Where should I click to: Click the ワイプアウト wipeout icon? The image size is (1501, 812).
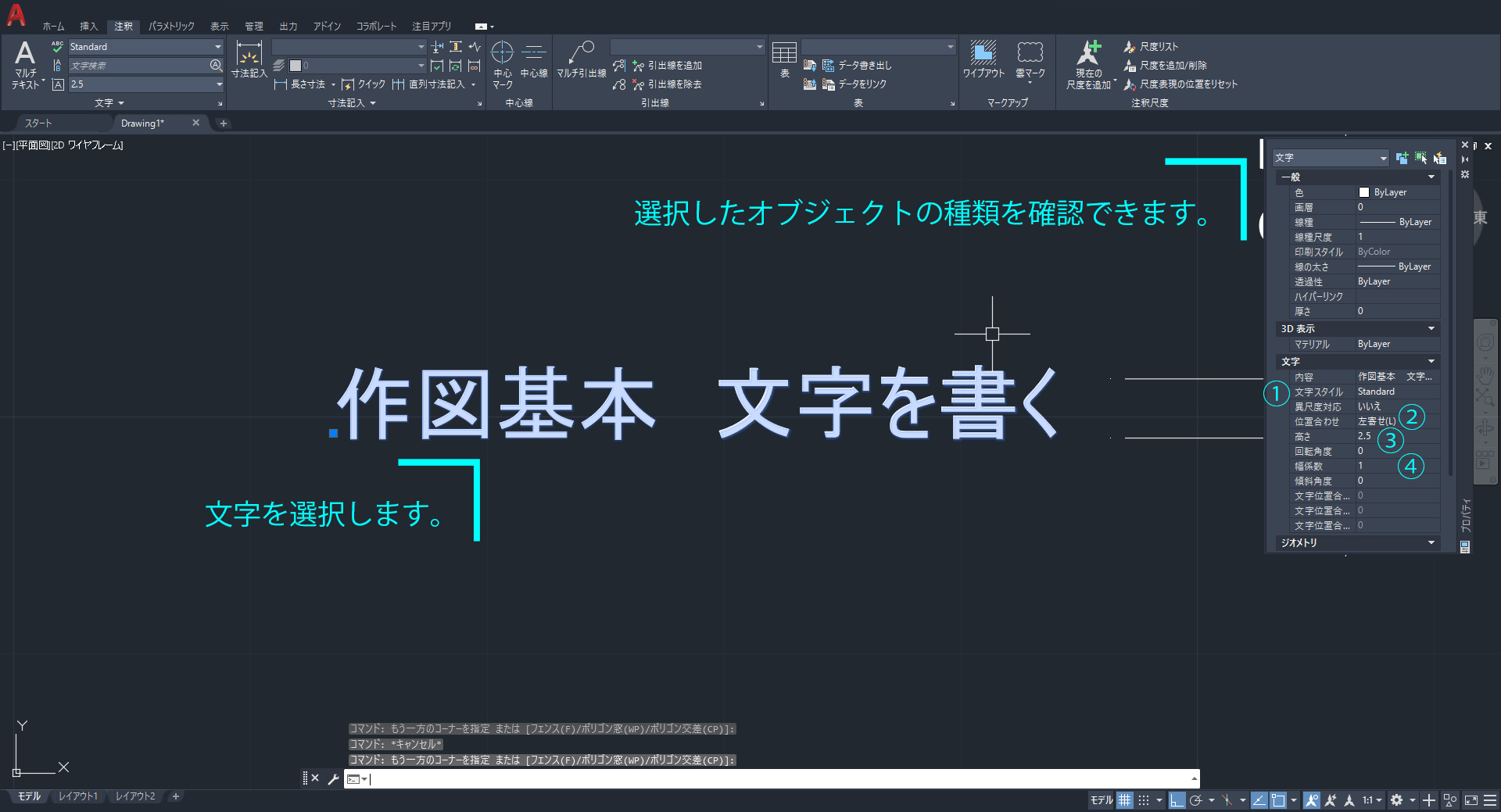pyautogui.click(x=983, y=59)
